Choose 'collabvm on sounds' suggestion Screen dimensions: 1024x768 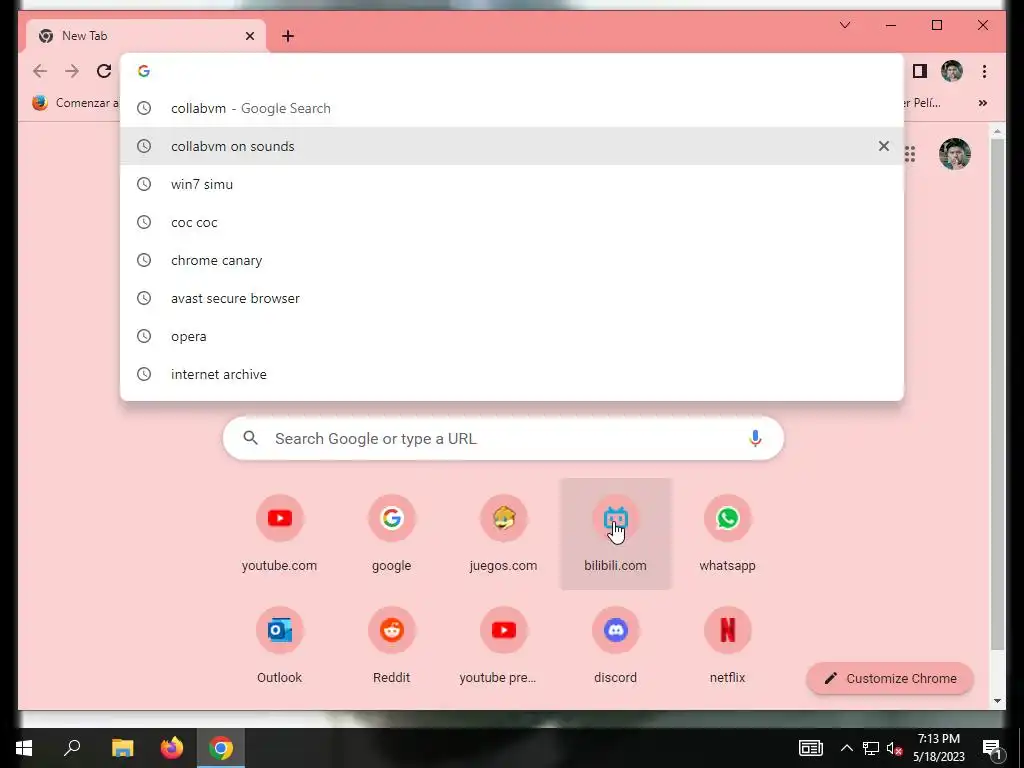[x=512, y=146]
